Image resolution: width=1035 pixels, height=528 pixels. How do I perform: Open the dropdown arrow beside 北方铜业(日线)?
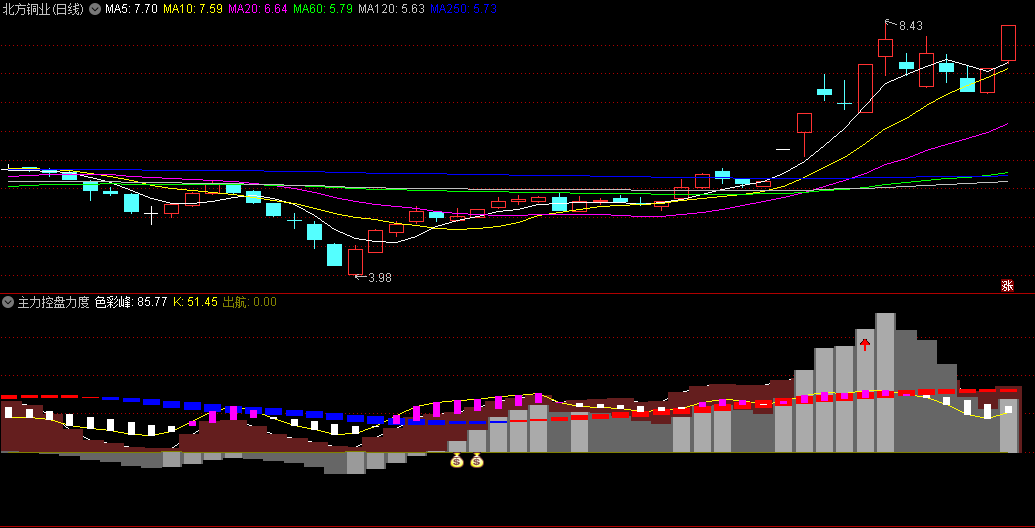(95, 9)
